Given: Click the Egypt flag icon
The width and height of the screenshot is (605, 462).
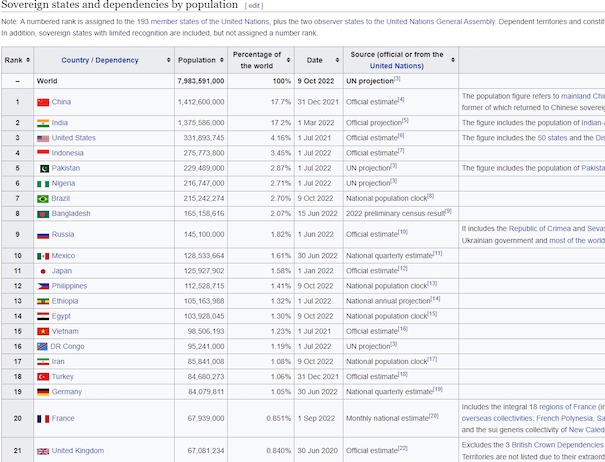Looking at the screenshot, I should [43, 316].
